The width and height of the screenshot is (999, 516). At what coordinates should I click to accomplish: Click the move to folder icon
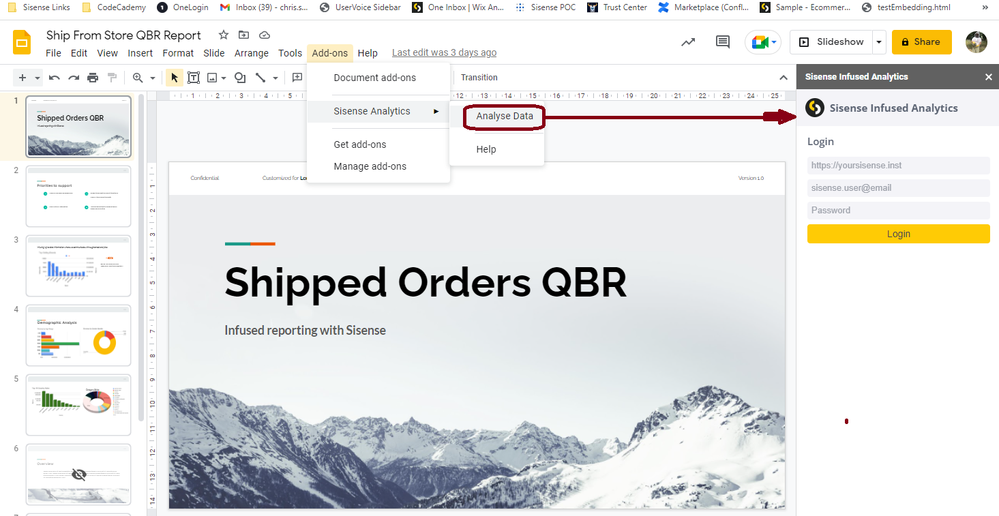[x=244, y=35]
